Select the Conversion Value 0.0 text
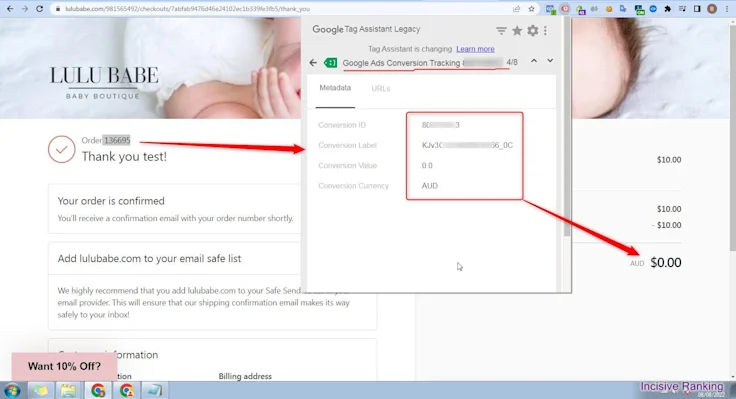Viewport: 736px width, 399px height. (x=427, y=166)
